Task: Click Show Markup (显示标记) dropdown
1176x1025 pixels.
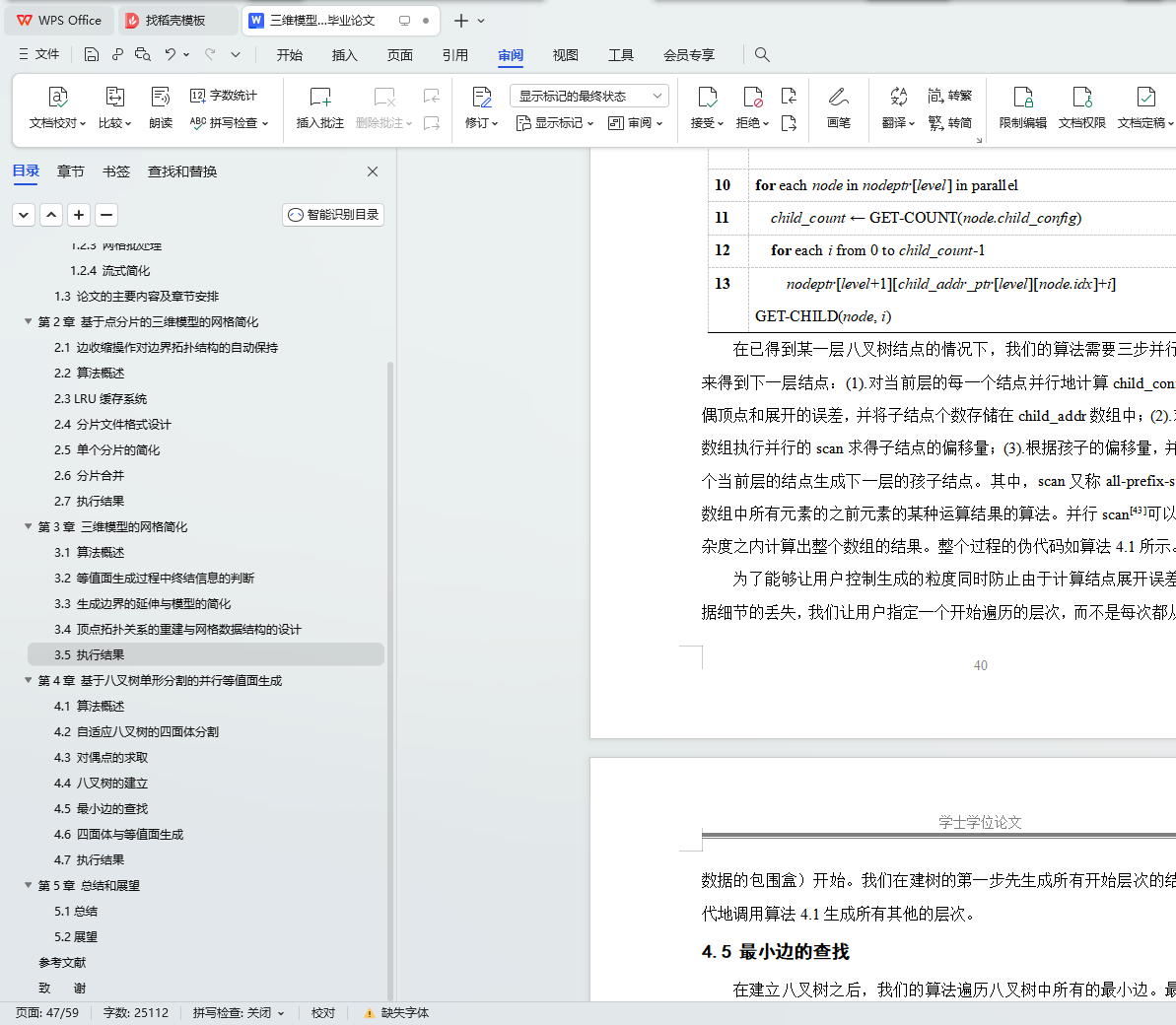Action: tap(555, 123)
